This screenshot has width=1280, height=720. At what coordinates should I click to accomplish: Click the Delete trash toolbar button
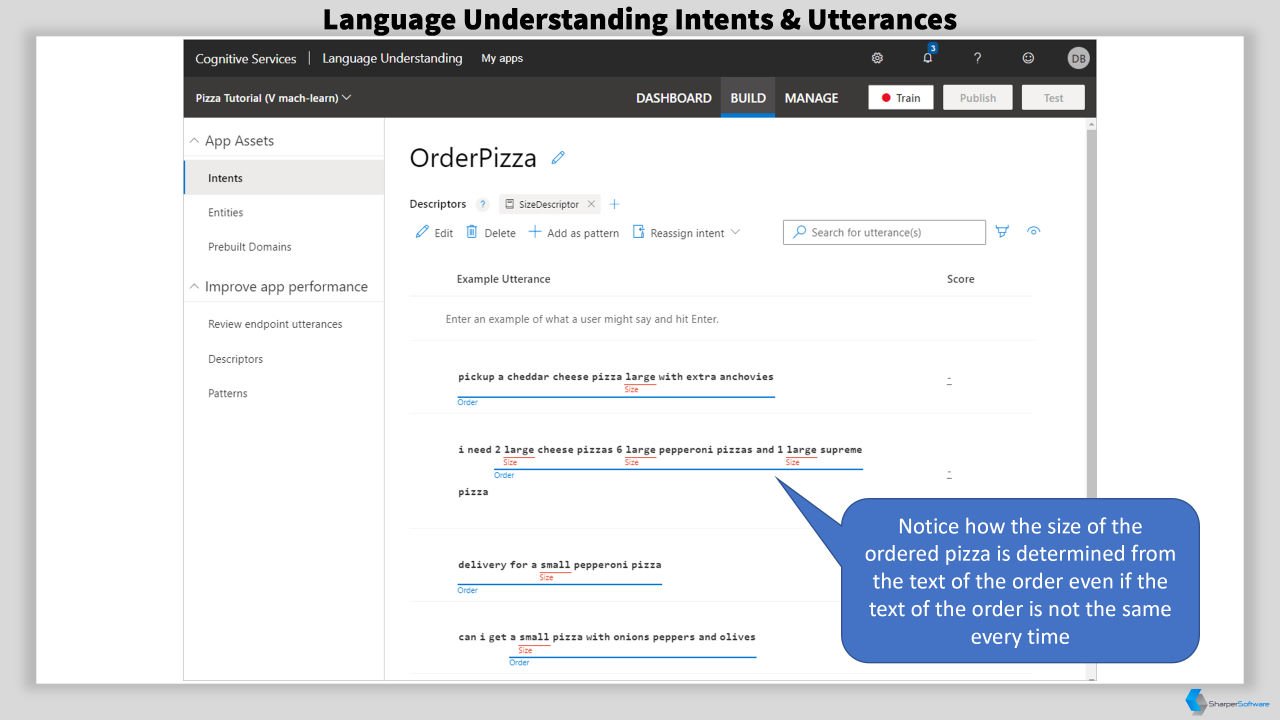pyautogui.click(x=491, y=232)
